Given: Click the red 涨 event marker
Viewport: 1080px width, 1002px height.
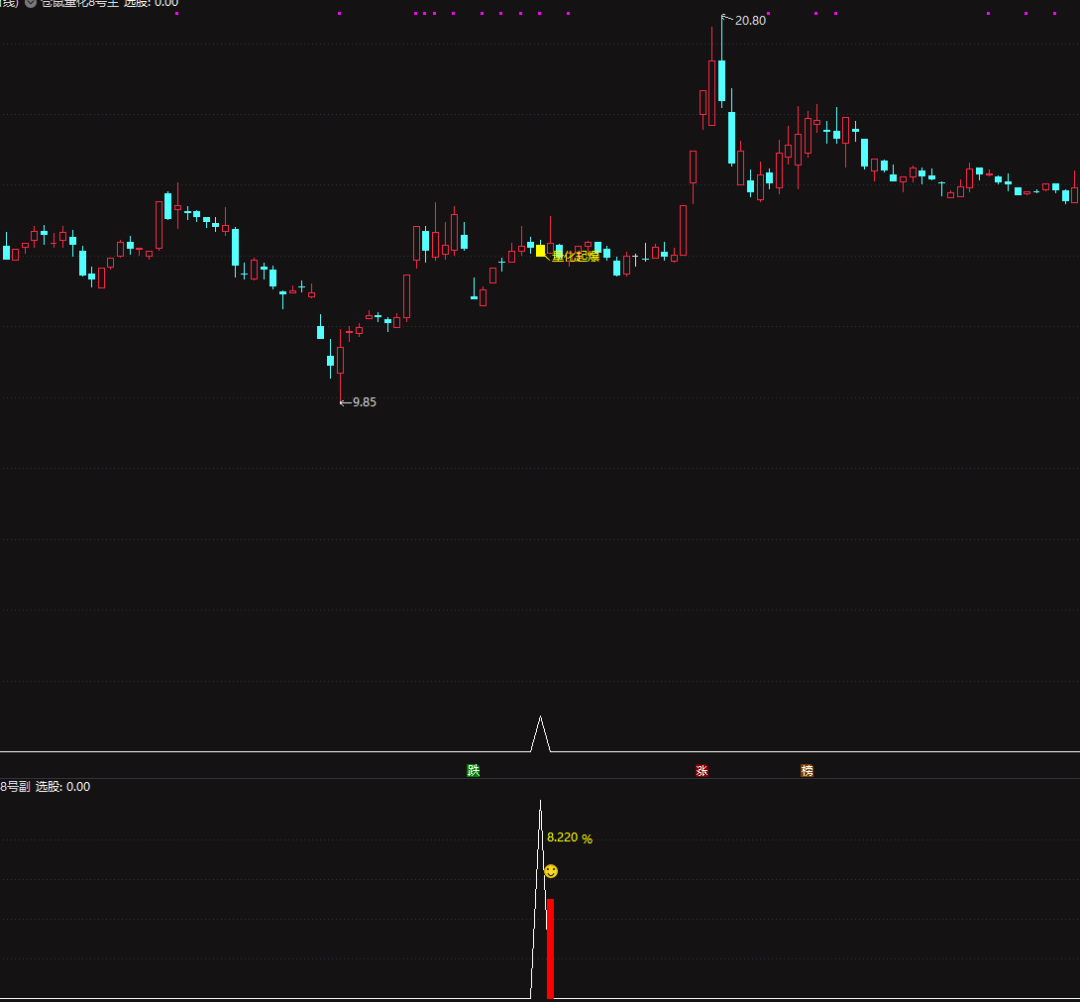Looking at the screenshot, I should pyautogui.click(x=702, y=771).
